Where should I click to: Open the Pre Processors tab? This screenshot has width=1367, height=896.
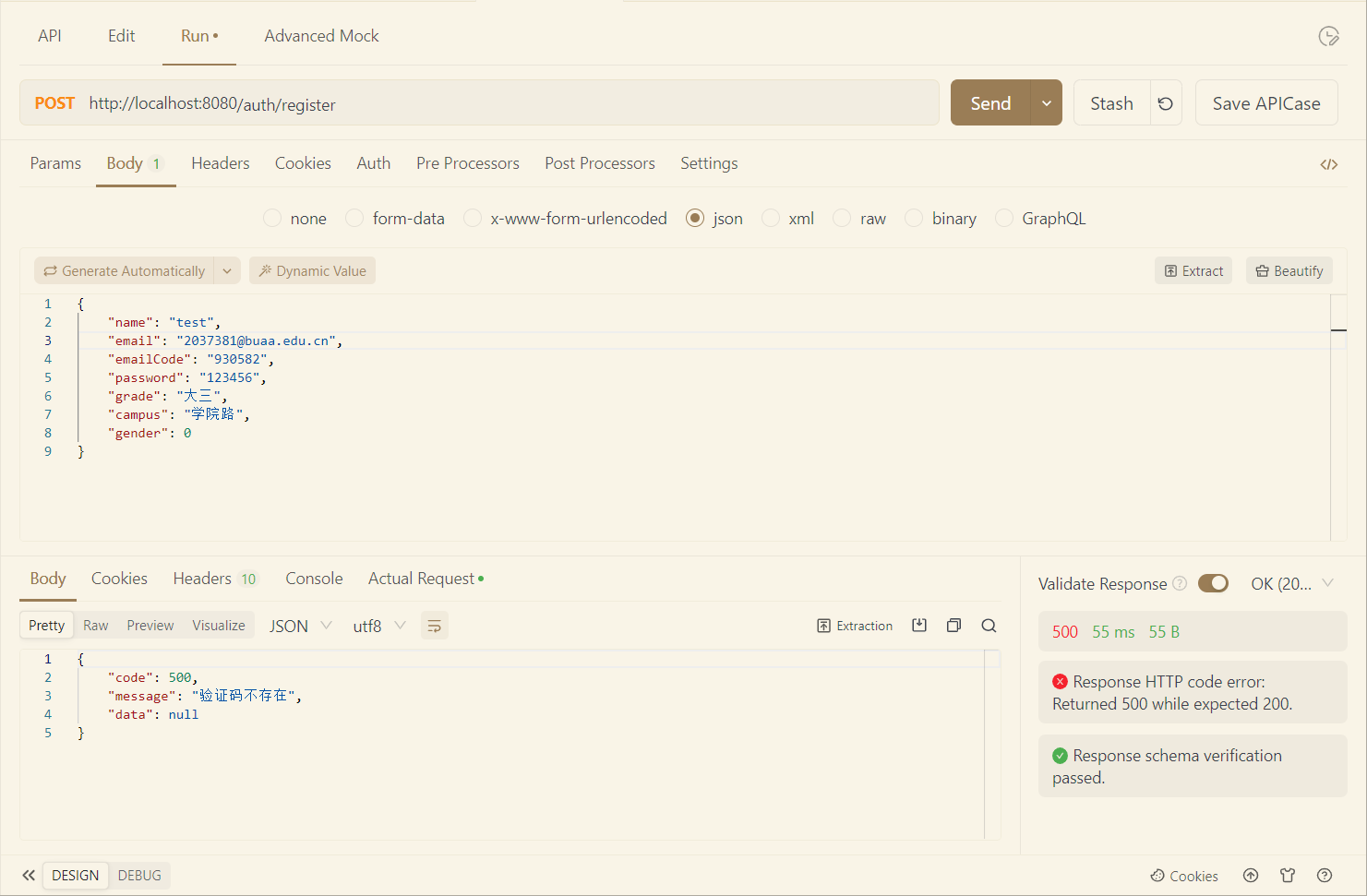tap(467, 162)
